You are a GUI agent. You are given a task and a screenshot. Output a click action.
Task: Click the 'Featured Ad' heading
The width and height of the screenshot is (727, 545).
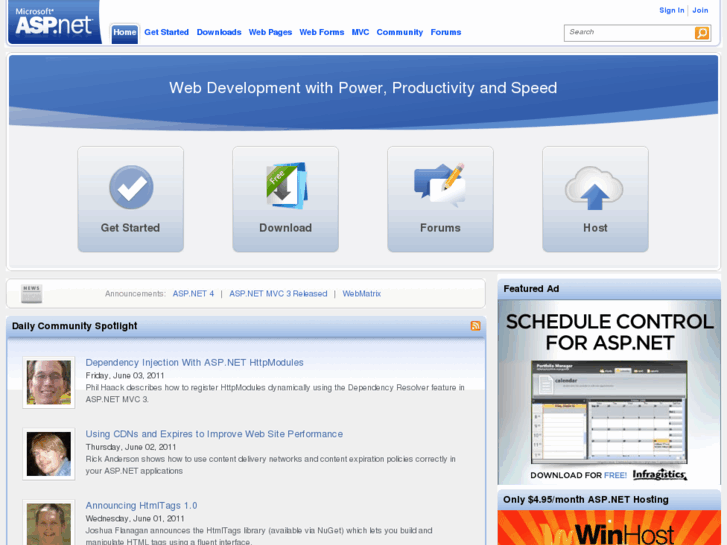[531, 289]
